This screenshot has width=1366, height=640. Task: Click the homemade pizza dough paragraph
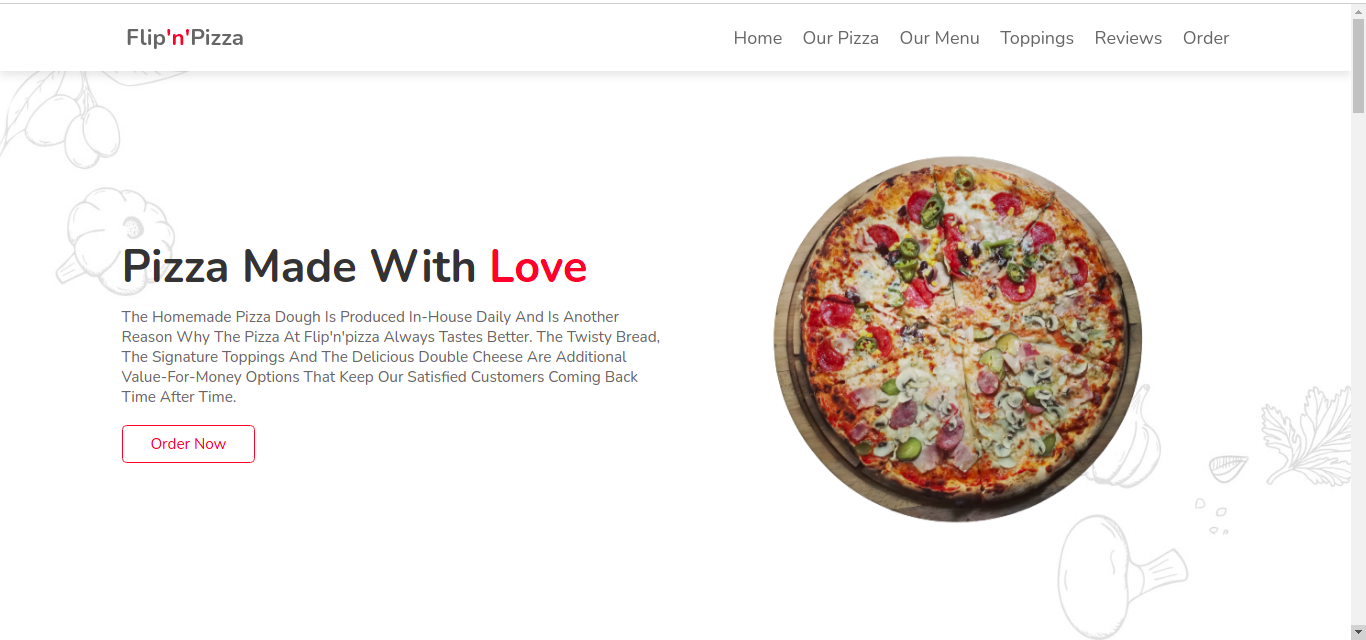point(391,357)
